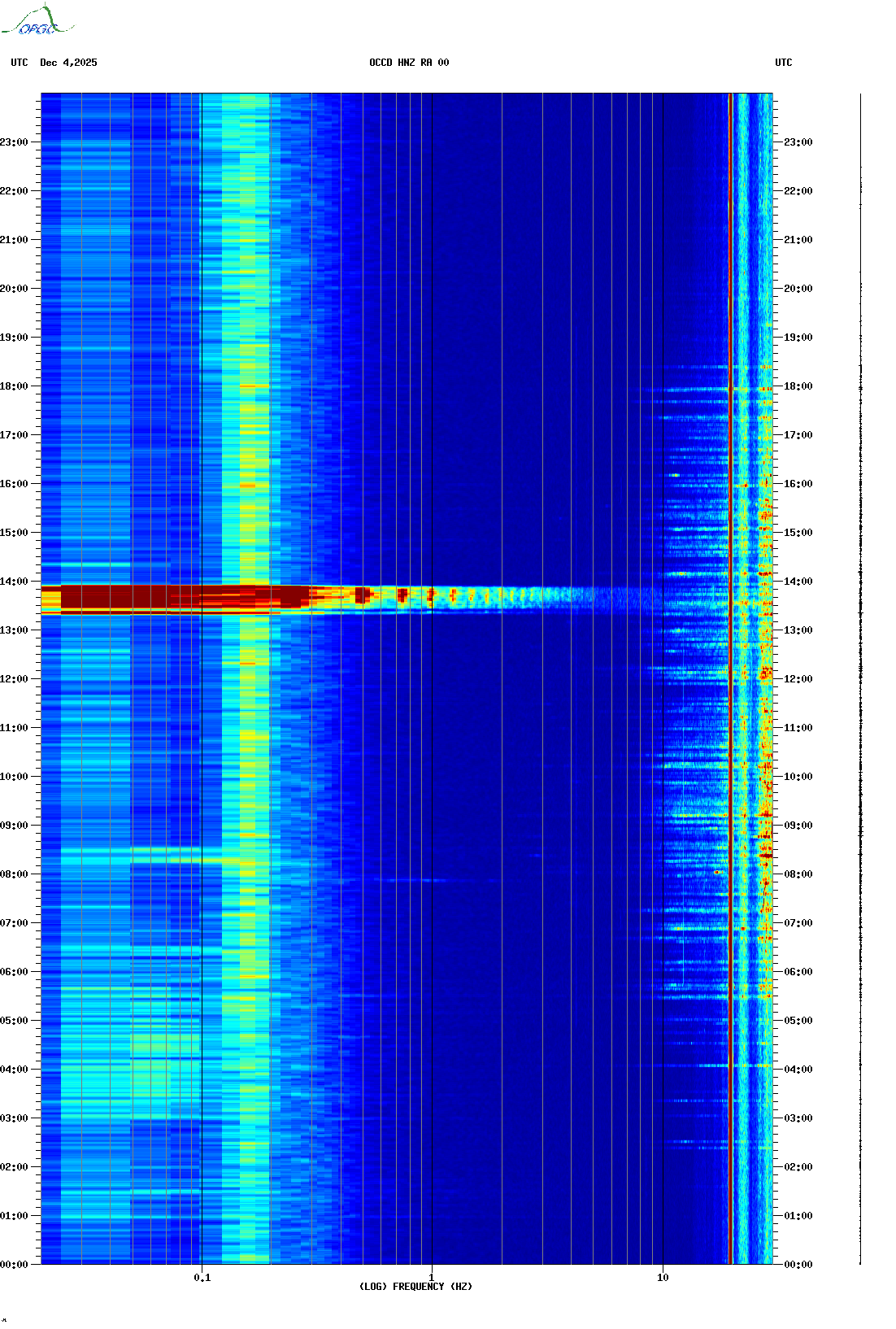
Task: Click the 13:00 label on the right axis
Action: pyautogui.click(x=798, y=630)
